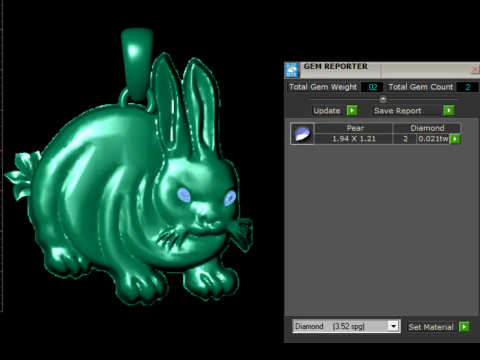
Task: Click the 0.021tw weight cell
Action: [x=433, y=139]
